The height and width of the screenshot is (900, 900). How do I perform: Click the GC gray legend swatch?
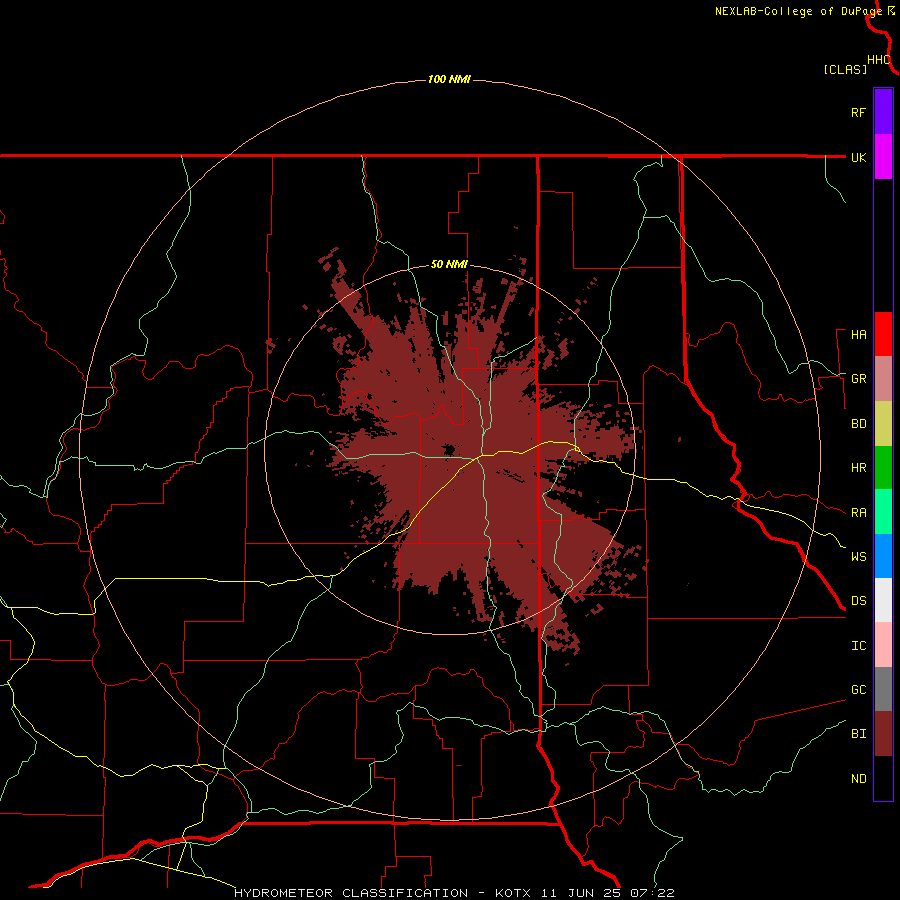coord(883,689)
